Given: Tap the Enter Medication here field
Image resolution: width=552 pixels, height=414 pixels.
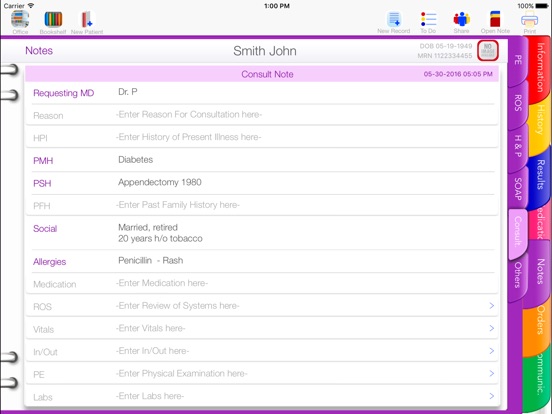Looking at the screenshot, I should pyautogui.click(x=162, y=283).
